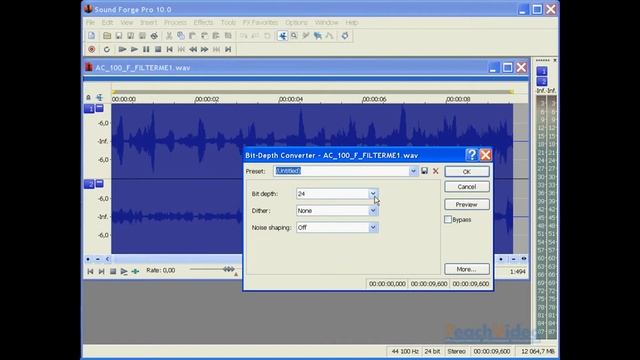Click Pause in the main transport bar
This screenshot has height=360, width=640.
pyautogui.click(x=146, y=49)
